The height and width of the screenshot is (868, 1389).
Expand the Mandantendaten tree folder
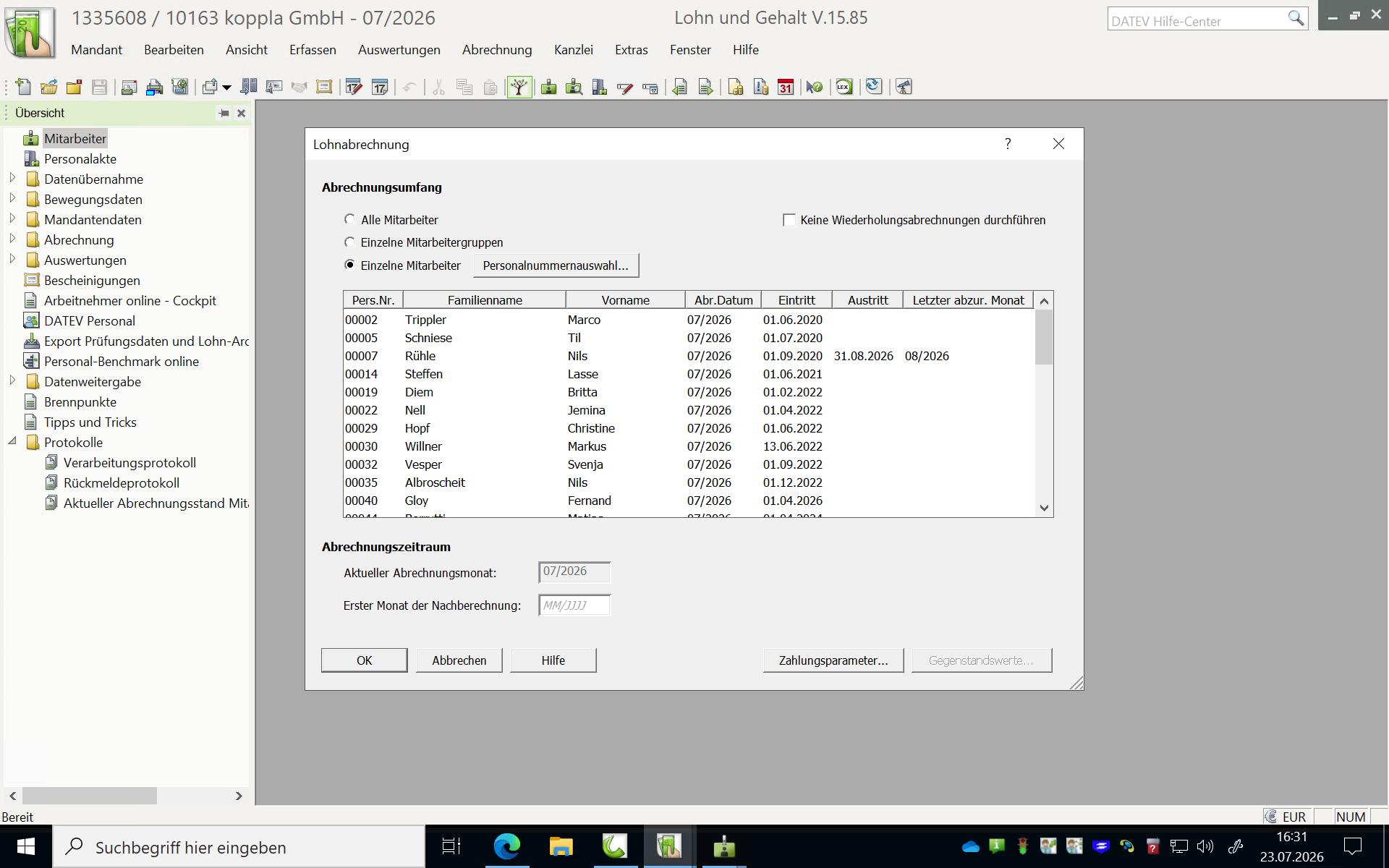point(12,218)
